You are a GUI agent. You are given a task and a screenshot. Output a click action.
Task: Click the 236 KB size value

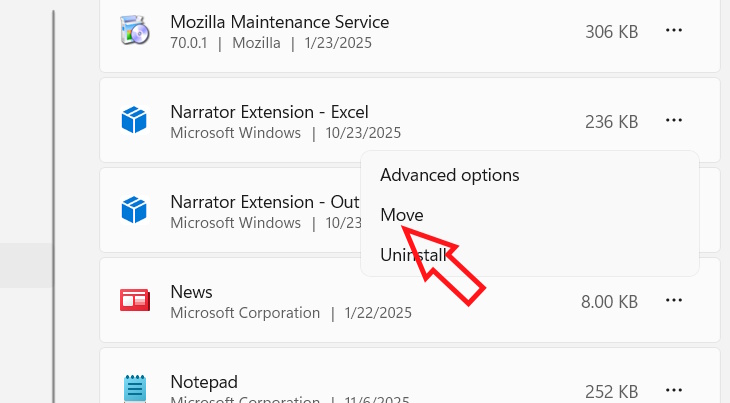pos(611,122)
